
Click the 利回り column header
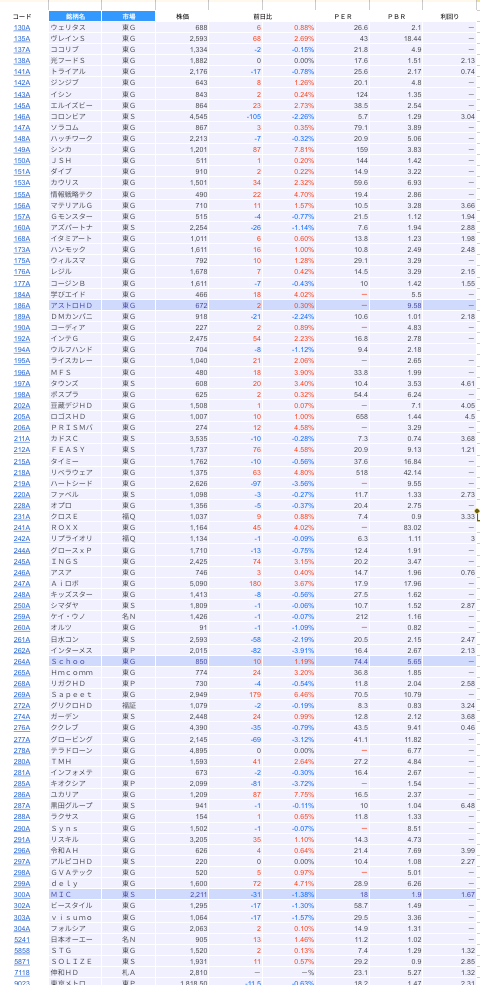[450, 16]
